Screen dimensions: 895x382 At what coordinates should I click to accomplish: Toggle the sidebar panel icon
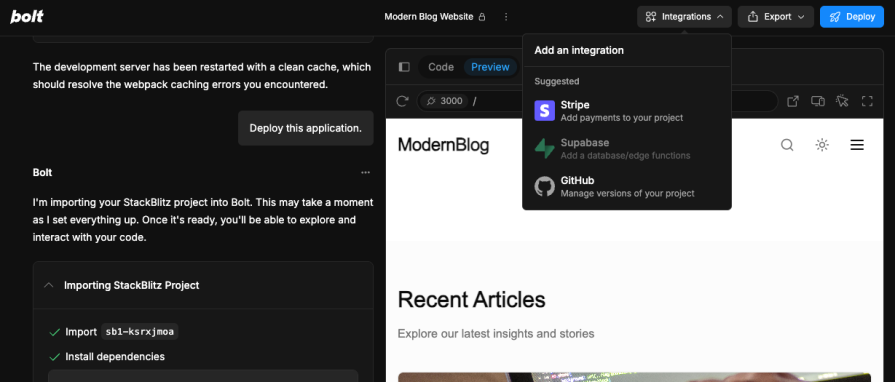pyautogui.click(x=404, y=67)
